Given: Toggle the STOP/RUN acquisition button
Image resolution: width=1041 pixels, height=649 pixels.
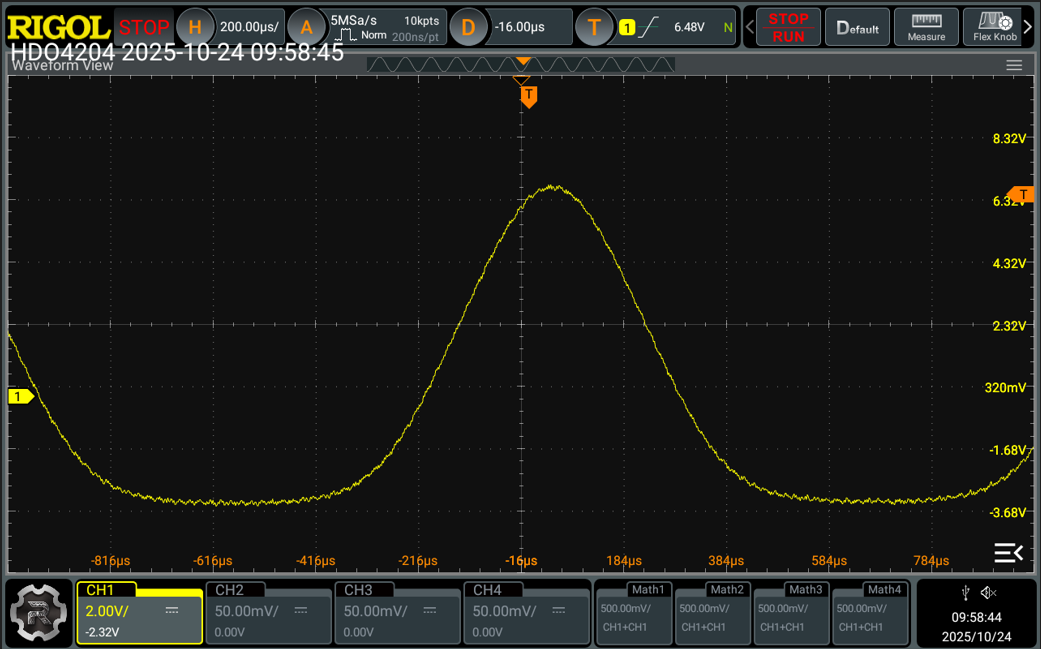Looking at the screenshot, I should pos(788,27).
